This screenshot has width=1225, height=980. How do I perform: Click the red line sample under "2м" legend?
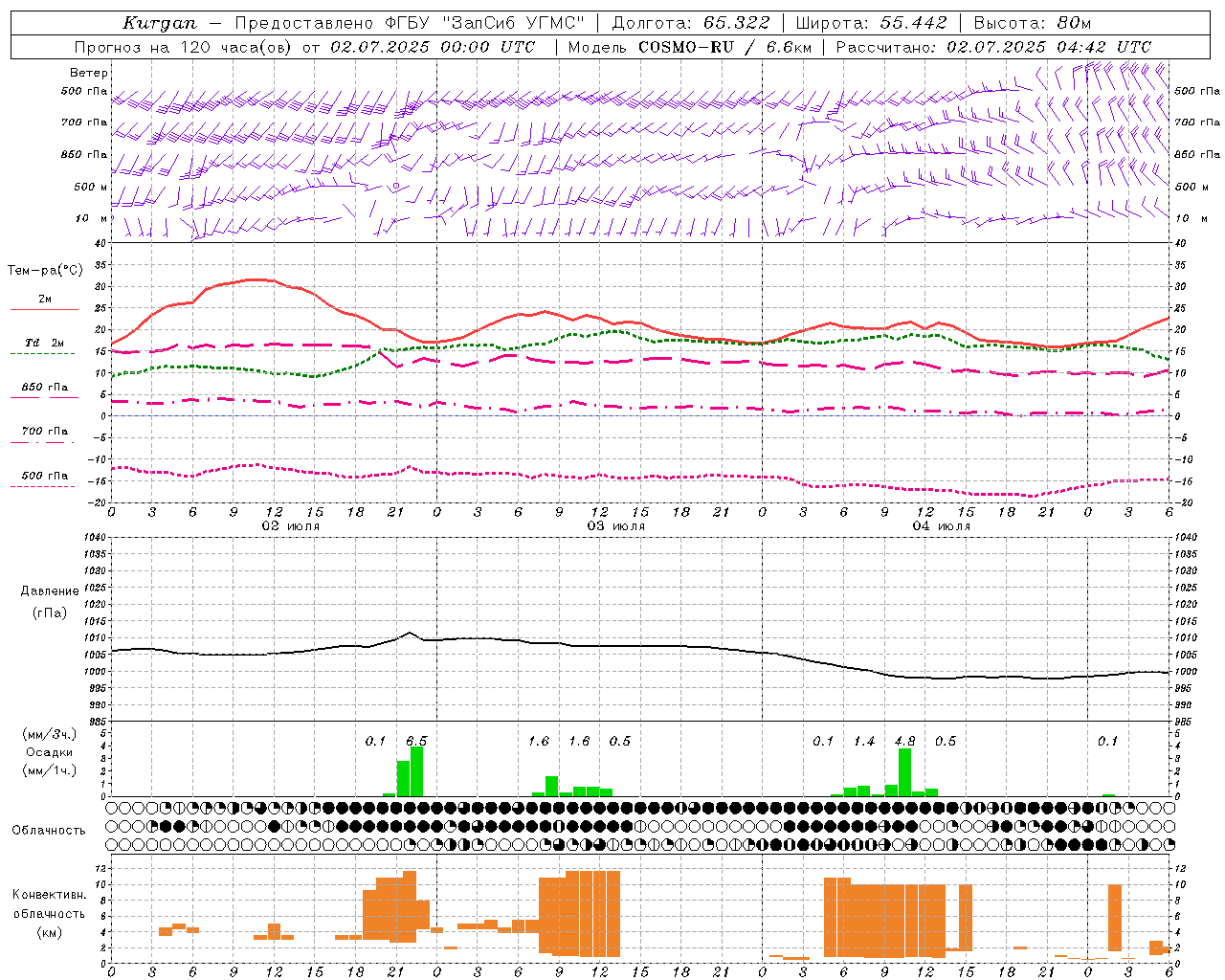(44, 310)
